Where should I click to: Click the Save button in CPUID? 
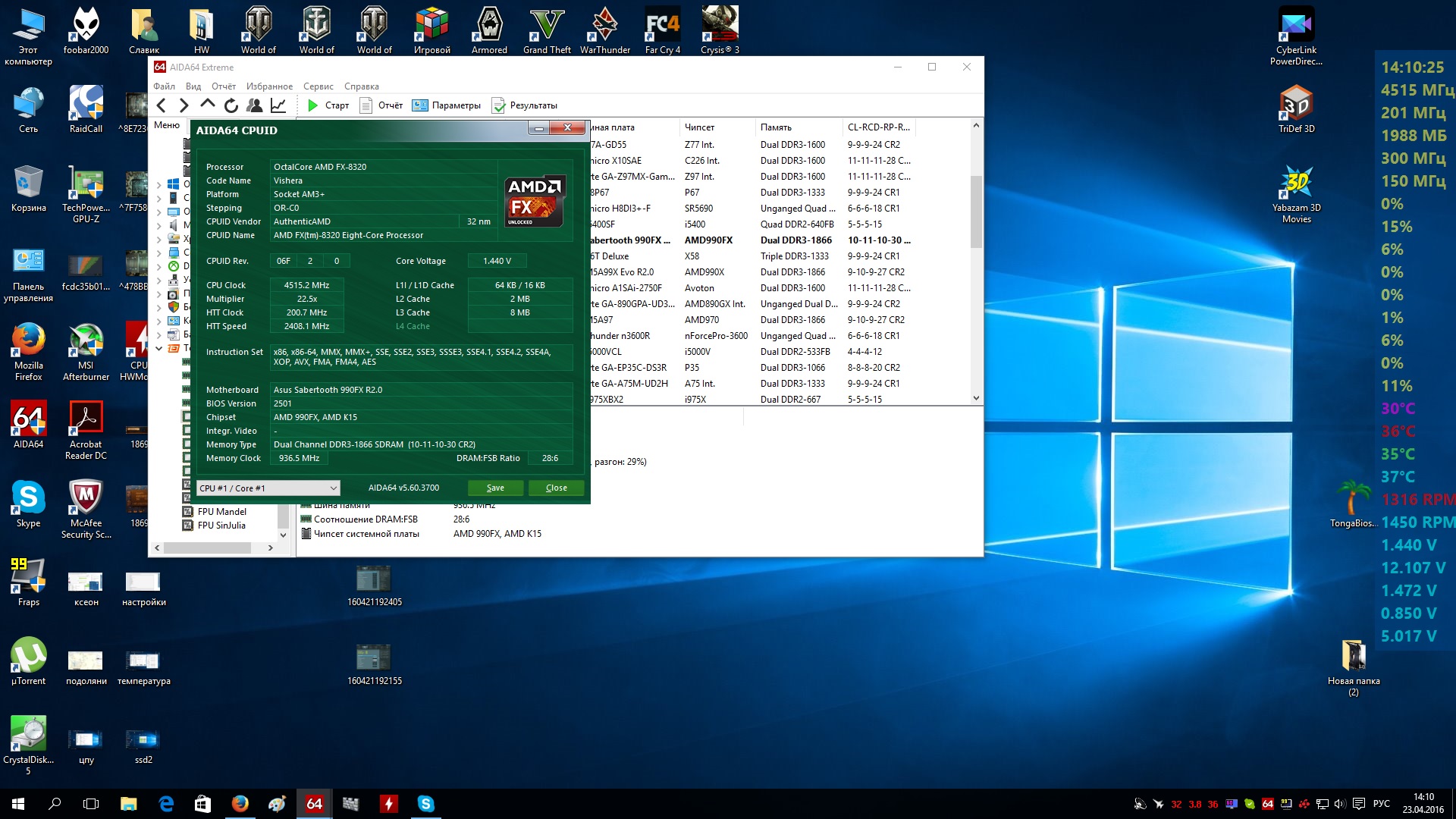point(495,488)
